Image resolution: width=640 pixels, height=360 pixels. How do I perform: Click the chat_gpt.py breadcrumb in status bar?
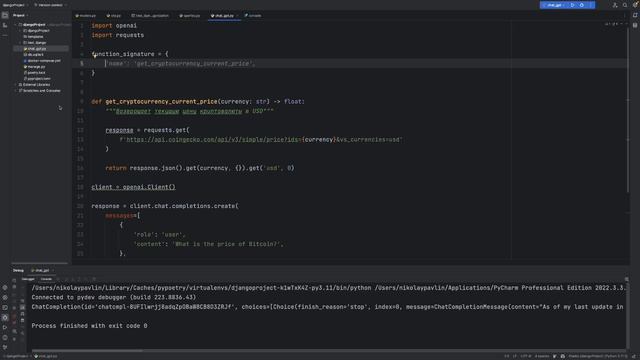click(x=46, y=356)
